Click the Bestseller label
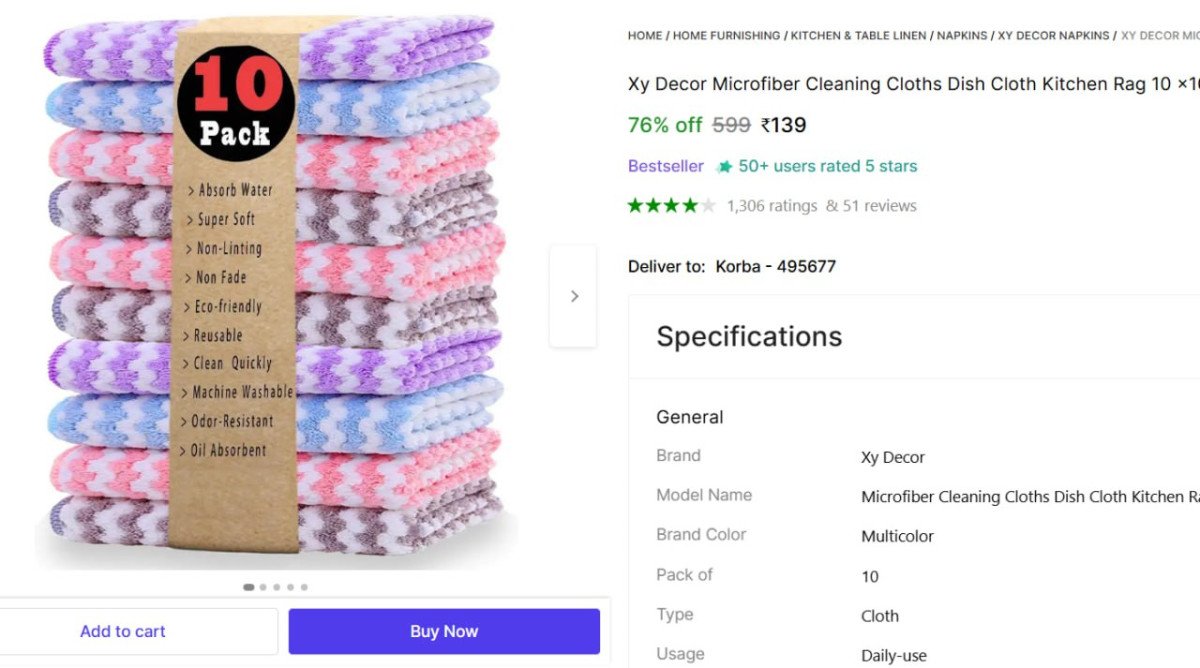Image resolution: width=1200 pixels, height=668 pixels. coord(665,166)
